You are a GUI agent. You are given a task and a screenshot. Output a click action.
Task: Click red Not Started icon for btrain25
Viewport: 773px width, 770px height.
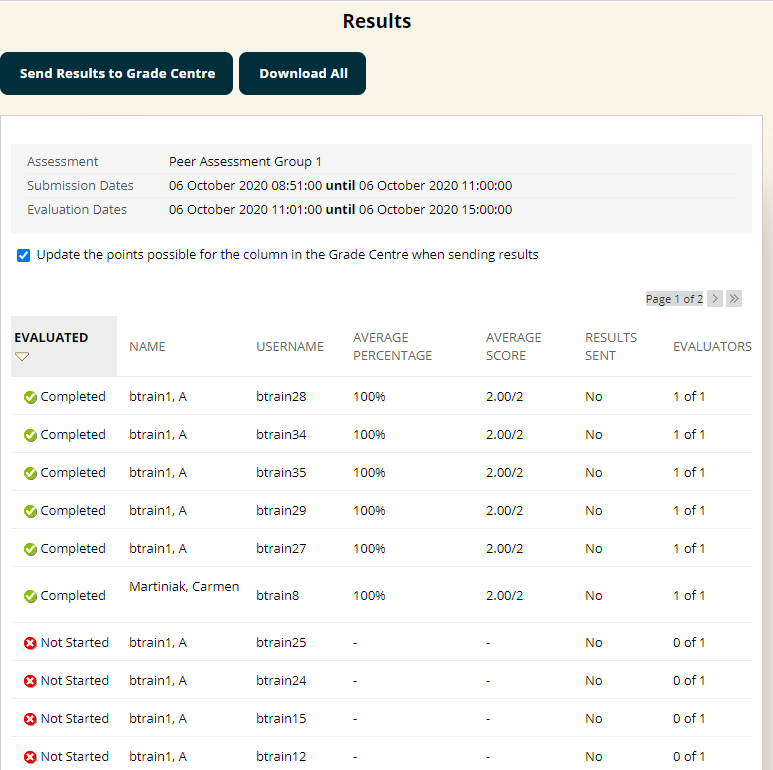coord(30,643)
